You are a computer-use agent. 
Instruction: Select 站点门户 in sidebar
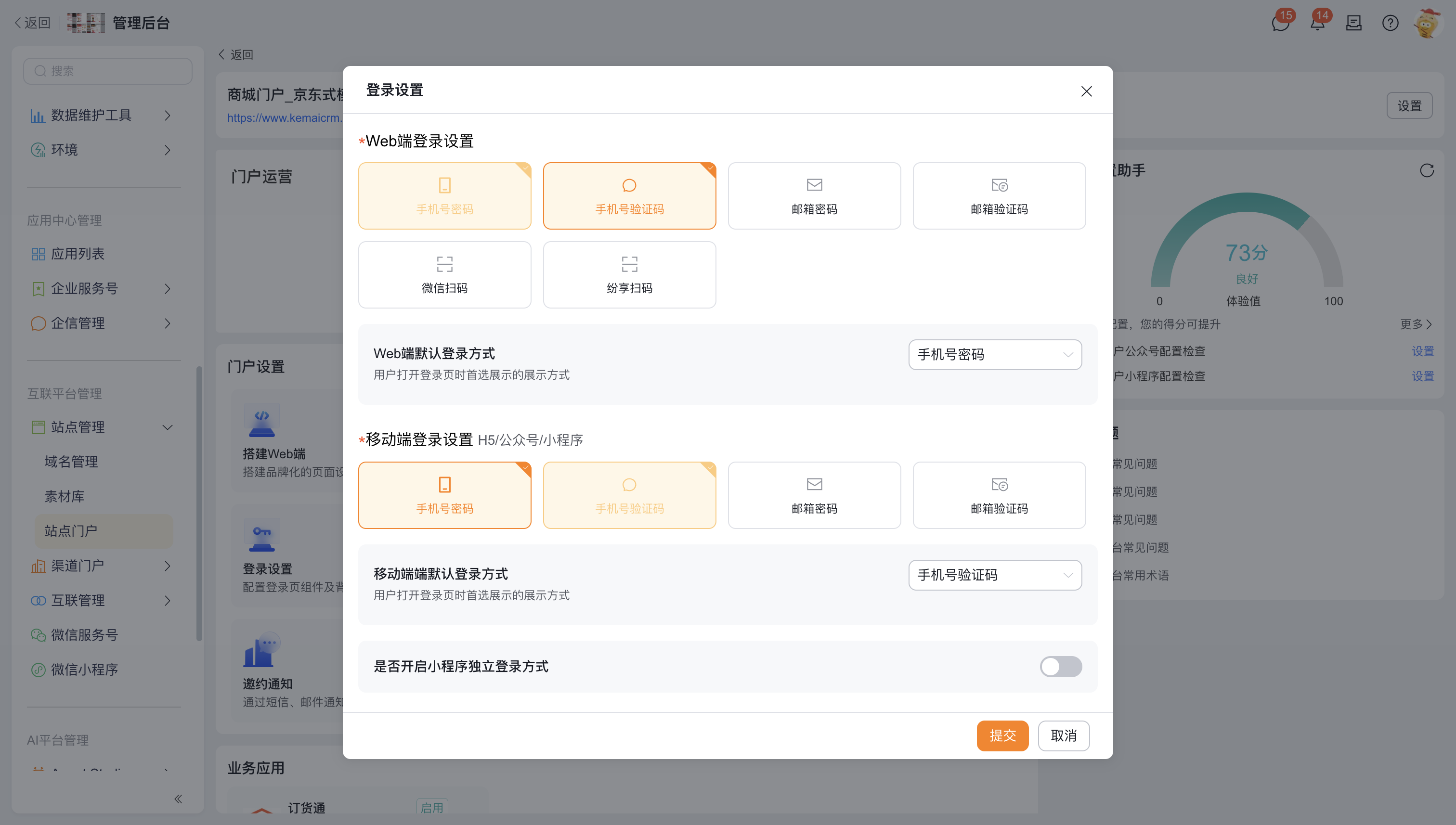coord(104,531)
